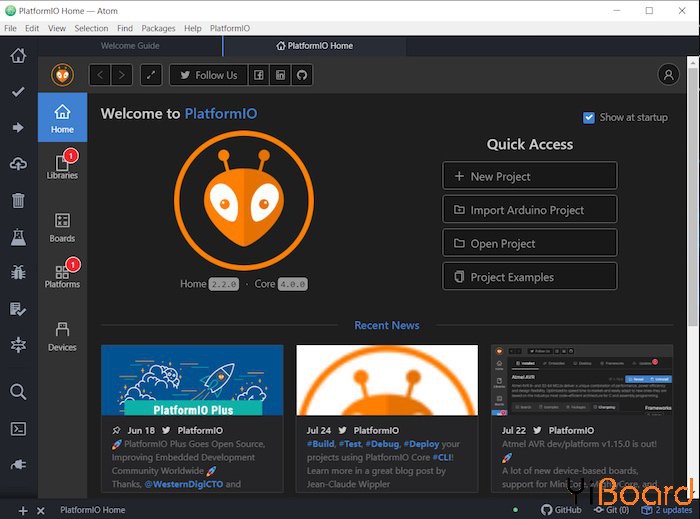Start debugger with the bug icon
The height and width of the screenshot is (519, 700).
point(18,272)
